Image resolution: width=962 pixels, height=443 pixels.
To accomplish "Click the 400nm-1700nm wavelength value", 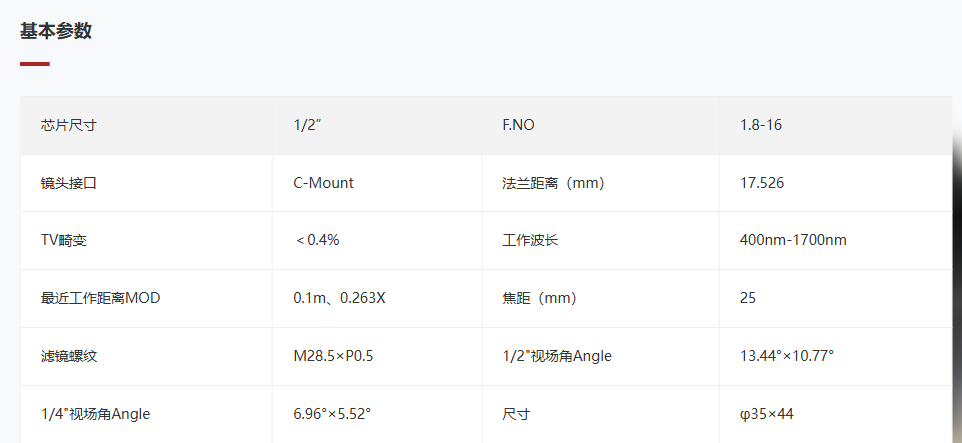I will [793, 240].
